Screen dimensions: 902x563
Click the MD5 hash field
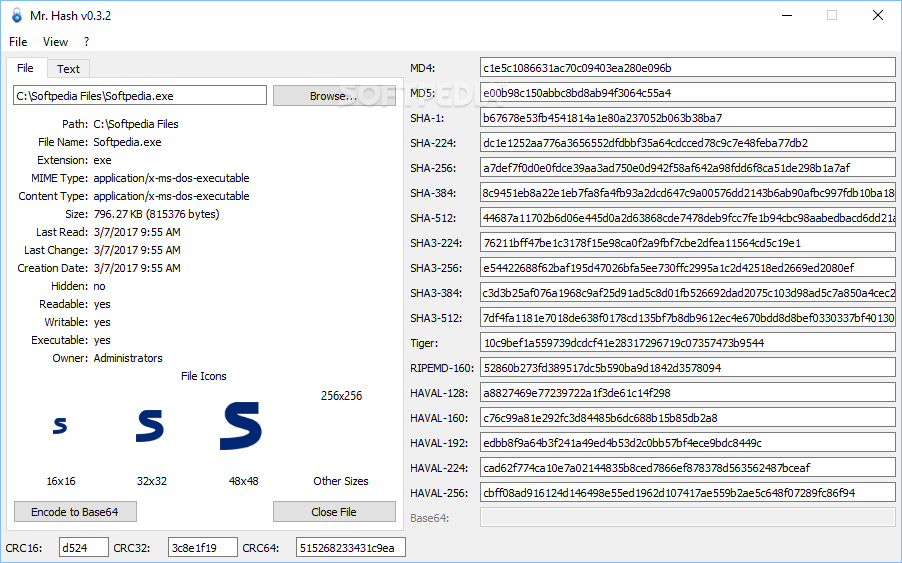point(687,93)
